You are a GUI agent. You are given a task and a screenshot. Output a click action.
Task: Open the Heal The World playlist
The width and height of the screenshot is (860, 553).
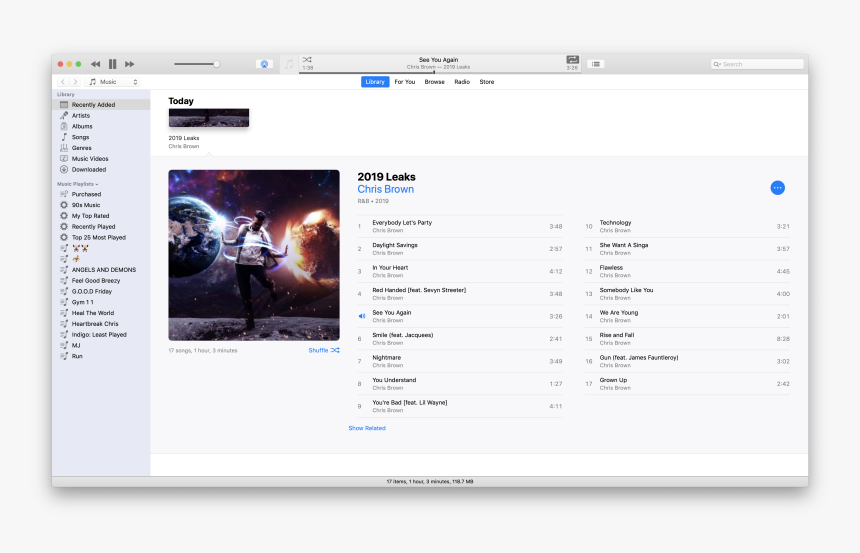pyautogui.click(x=101, y=313)
